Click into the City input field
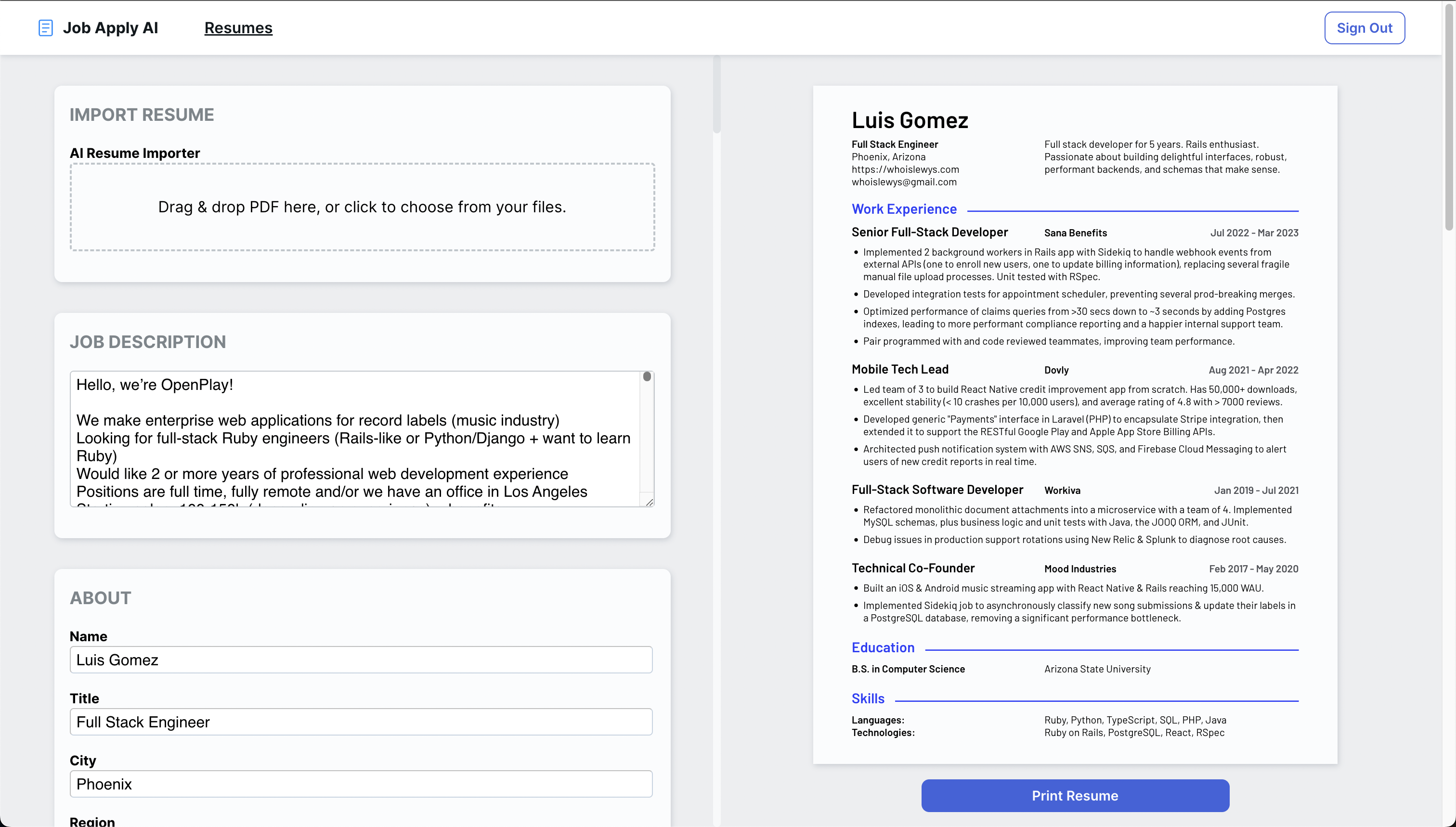Screen dimensions: 1456x827 (x=361, y=784)
